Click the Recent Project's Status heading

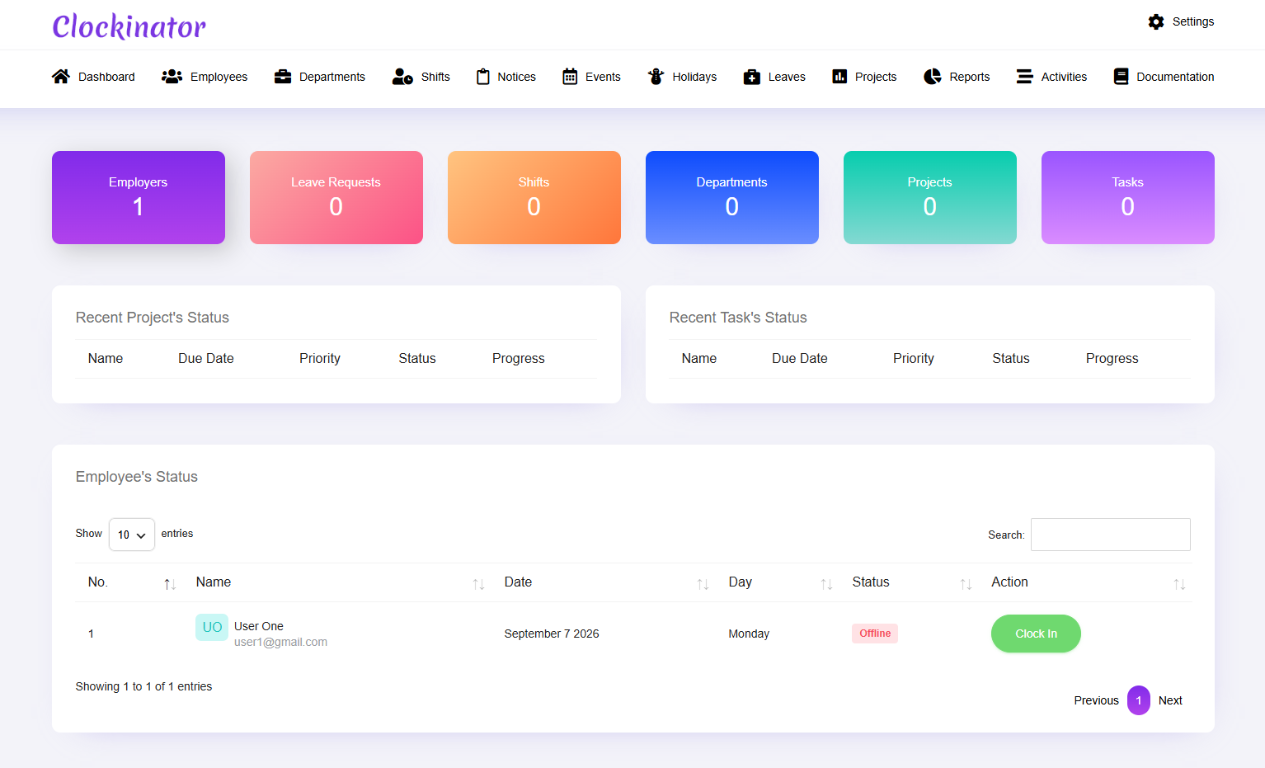click(x=152, y=317)
